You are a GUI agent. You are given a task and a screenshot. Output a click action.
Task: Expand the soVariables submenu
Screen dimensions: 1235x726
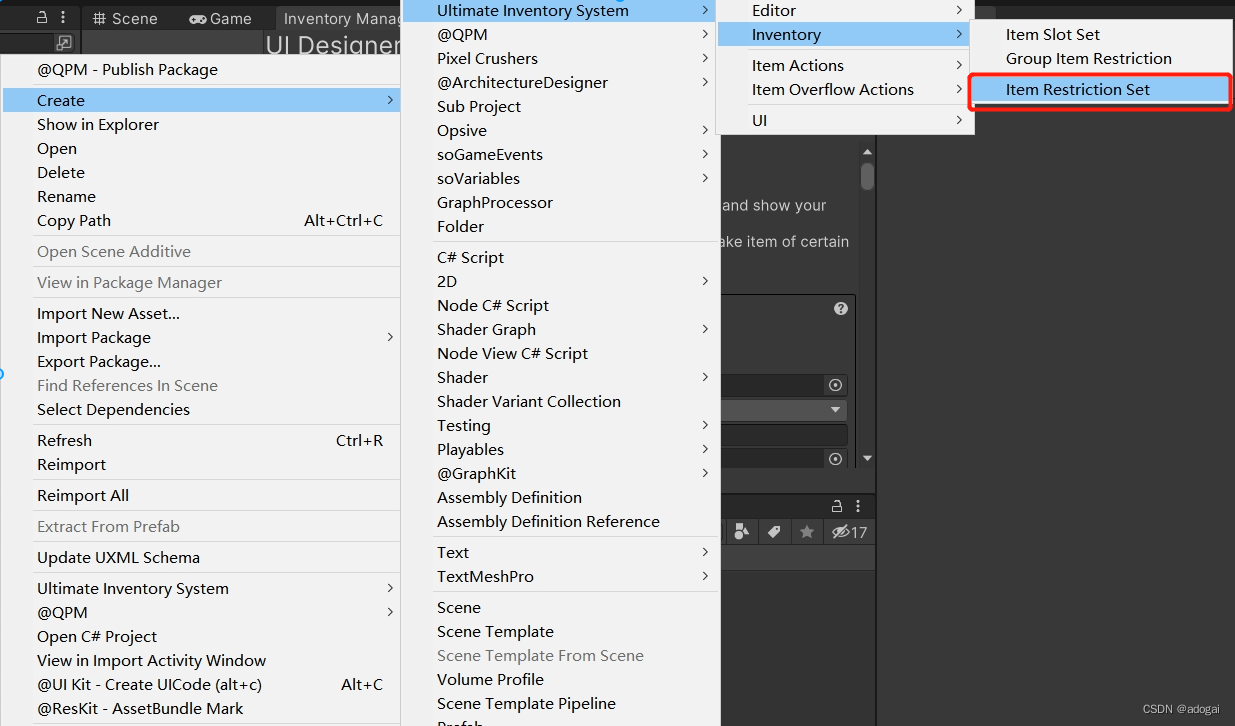(559, 178)
